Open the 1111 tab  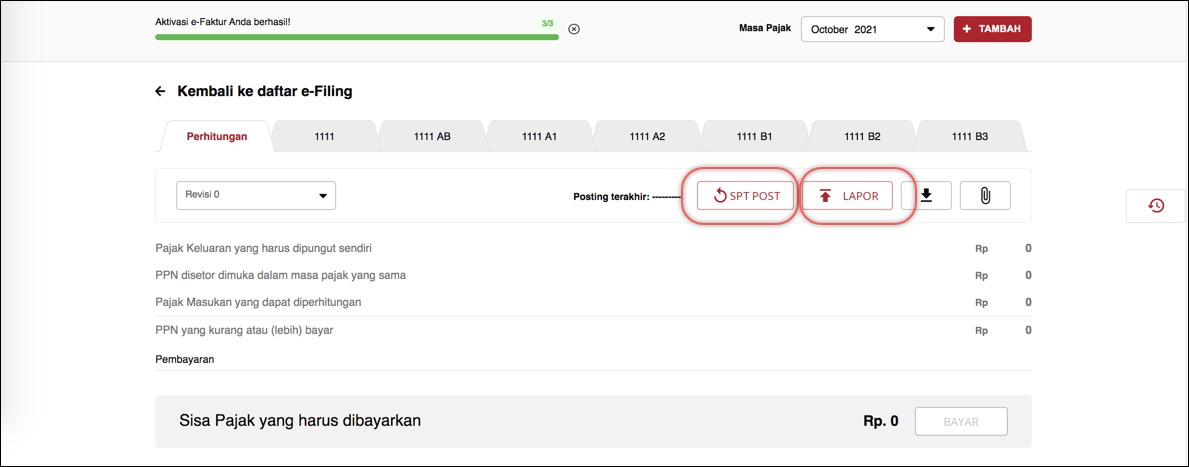pos(324,136)
